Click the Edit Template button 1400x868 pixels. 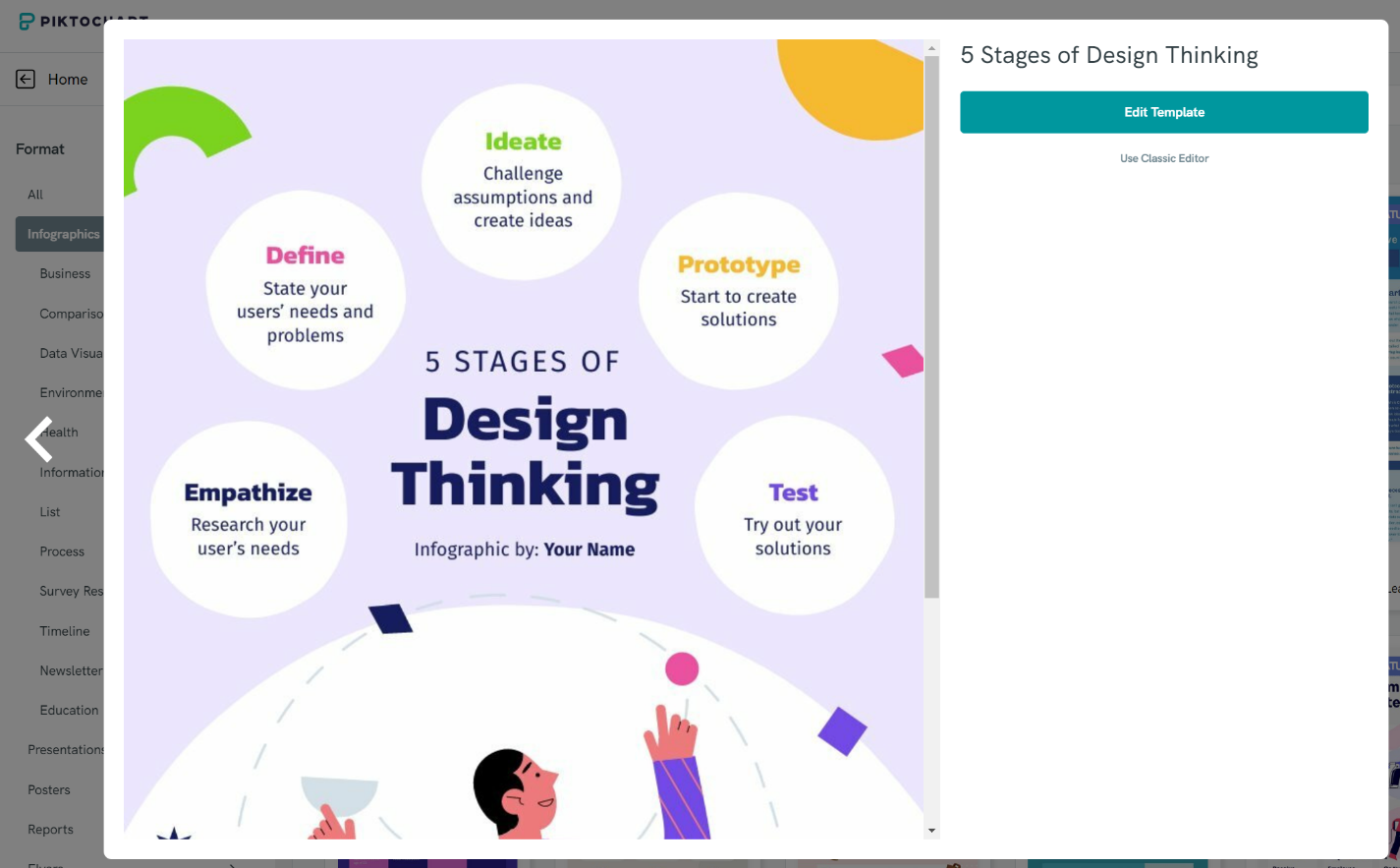(1163, 112)
